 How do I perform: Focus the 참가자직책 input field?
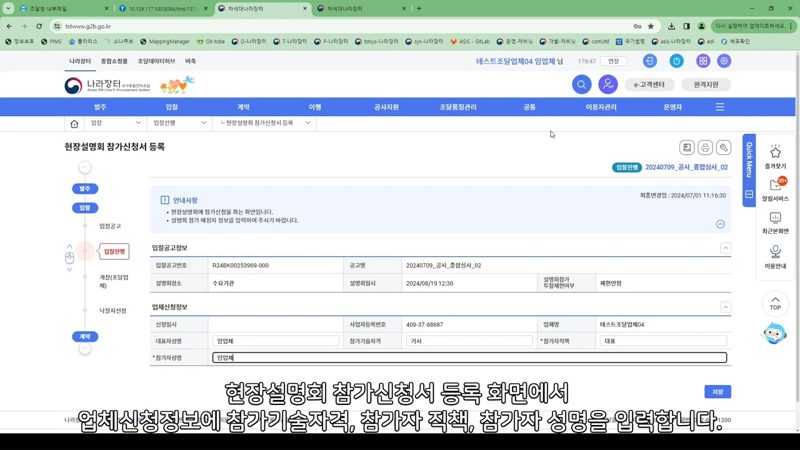(663, 341)
